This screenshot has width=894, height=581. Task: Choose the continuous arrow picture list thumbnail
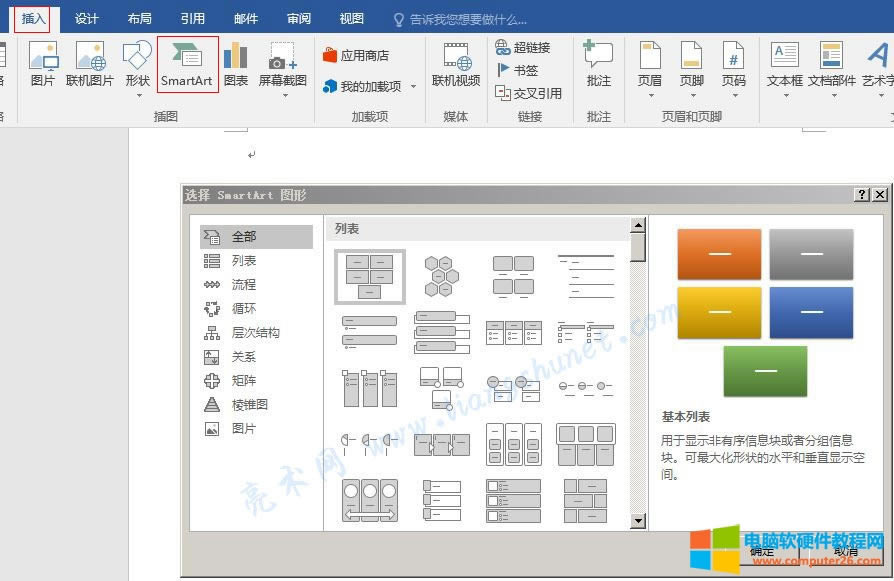tap(370, 501)
